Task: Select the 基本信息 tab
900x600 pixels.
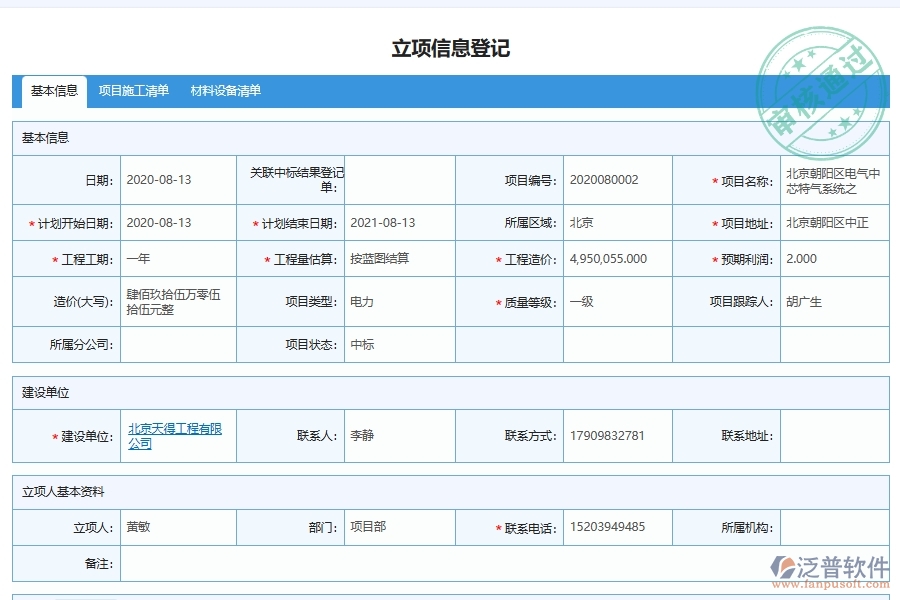Action: (55, 91)
